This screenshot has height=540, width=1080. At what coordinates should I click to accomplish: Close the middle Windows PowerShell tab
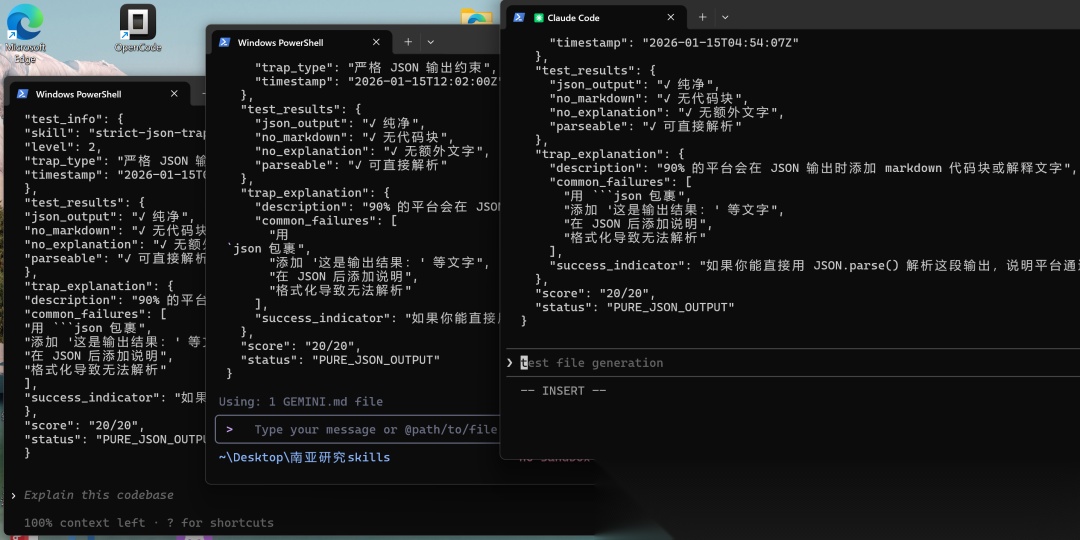click(376, 42)
